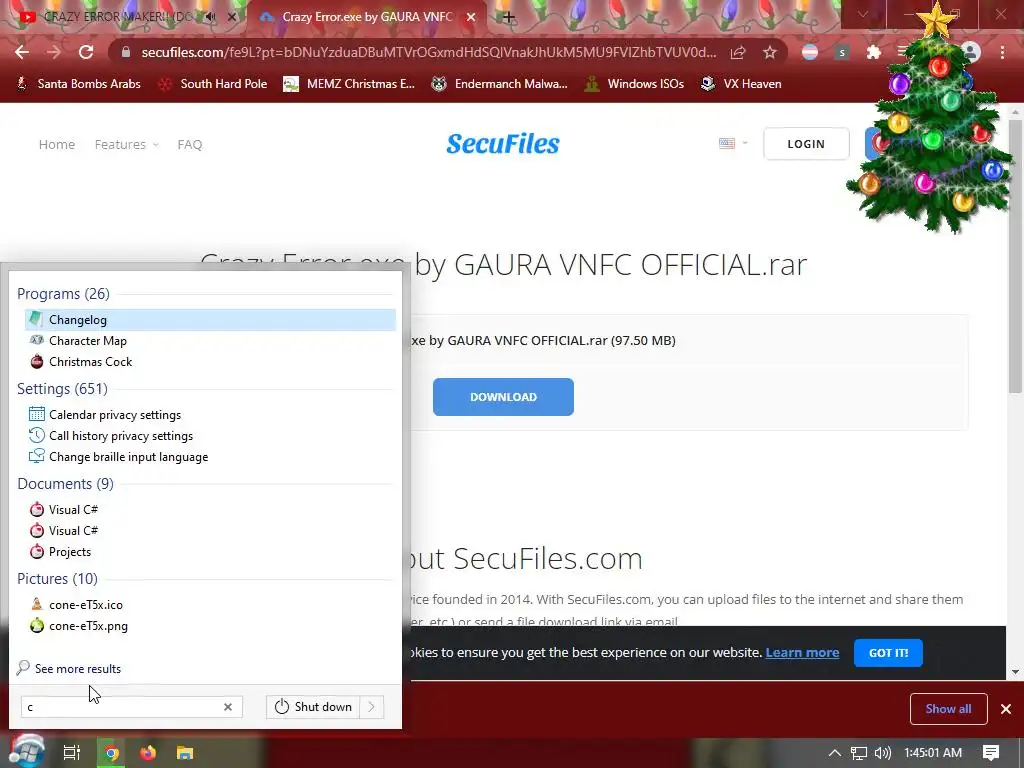1024x768 pixels.
Task: Expand the Features menu
Action: click(127, 144)
